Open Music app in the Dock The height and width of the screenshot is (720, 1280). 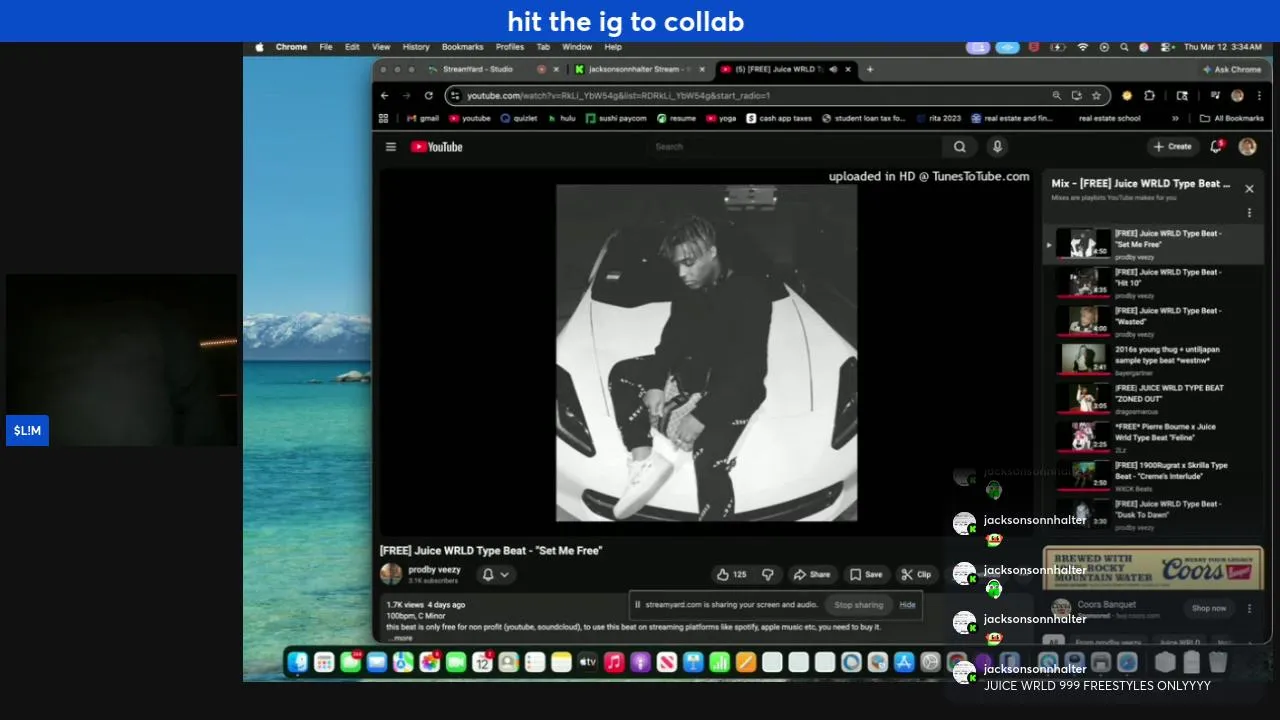coord(614,662)
